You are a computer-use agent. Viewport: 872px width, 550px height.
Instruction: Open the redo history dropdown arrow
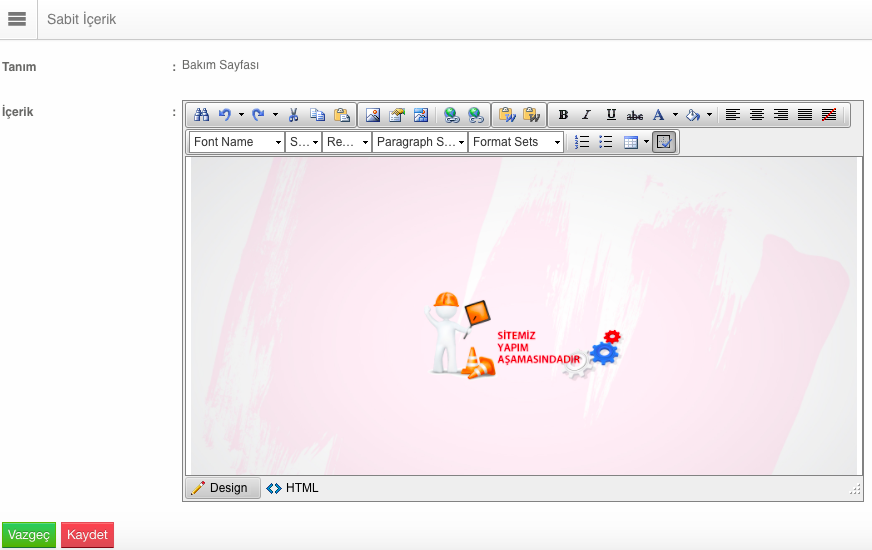[x=275, y=115]
